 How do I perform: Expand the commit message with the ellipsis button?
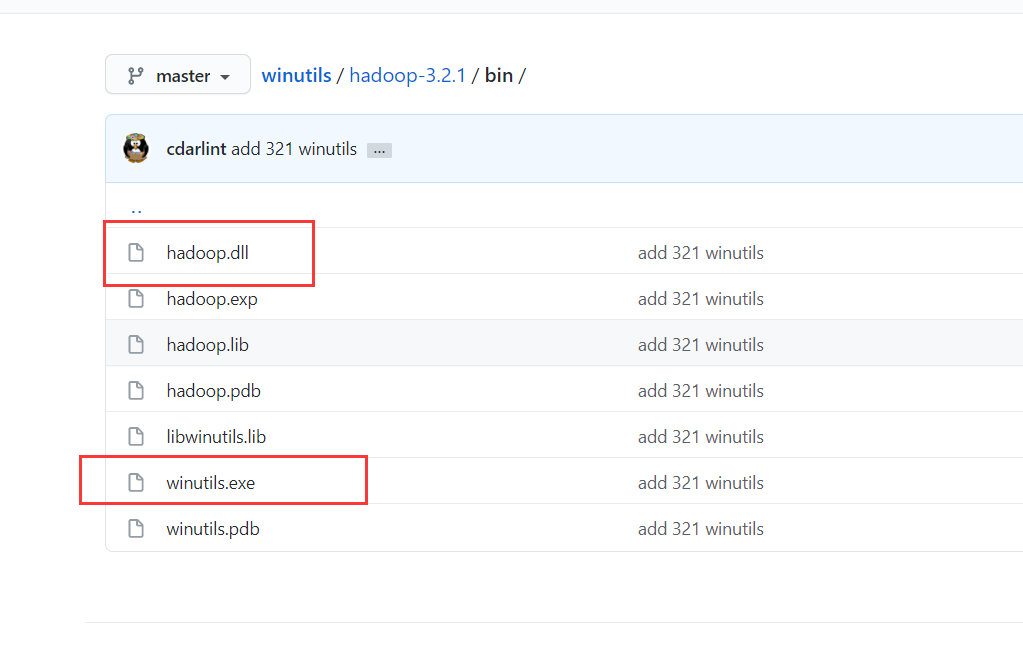coord(378,149)
